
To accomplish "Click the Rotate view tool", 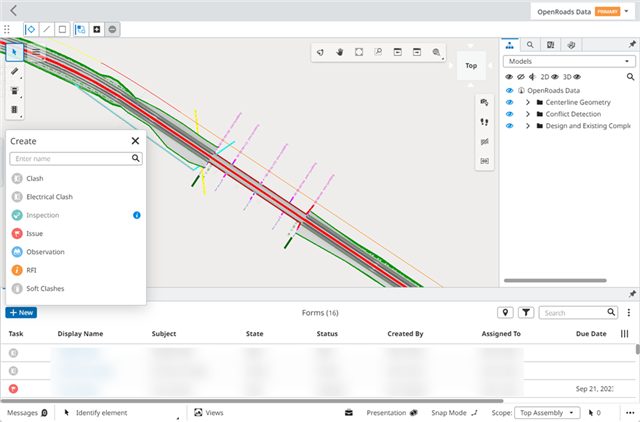I will [320, 52].
